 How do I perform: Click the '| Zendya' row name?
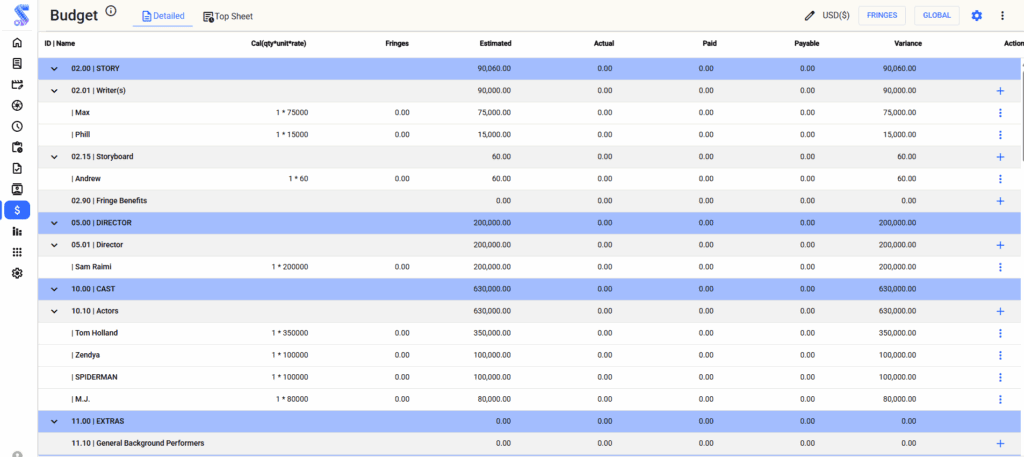[x=86, y=355]
